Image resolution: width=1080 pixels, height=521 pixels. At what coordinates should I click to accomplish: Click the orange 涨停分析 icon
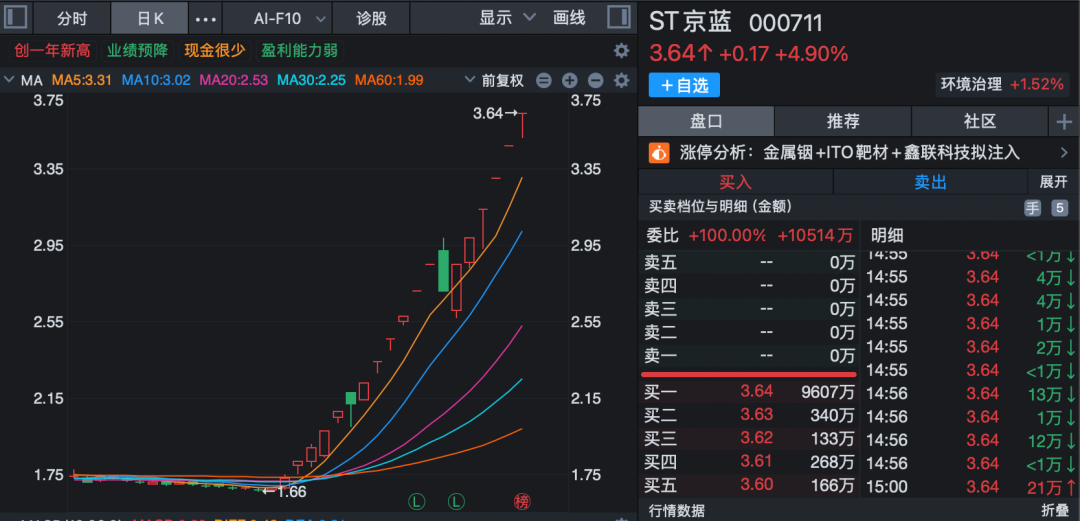(x=659, y=152)
